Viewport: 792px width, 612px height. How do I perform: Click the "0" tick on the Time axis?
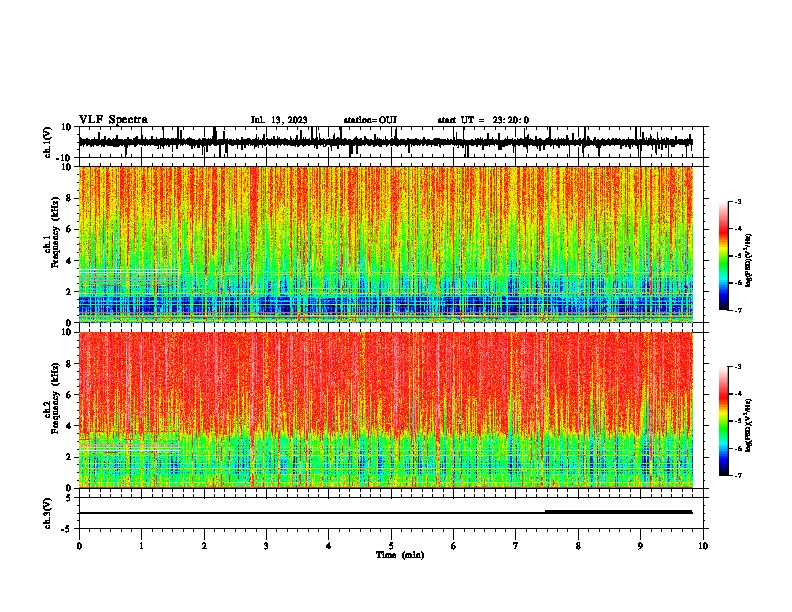pos(79,546)
